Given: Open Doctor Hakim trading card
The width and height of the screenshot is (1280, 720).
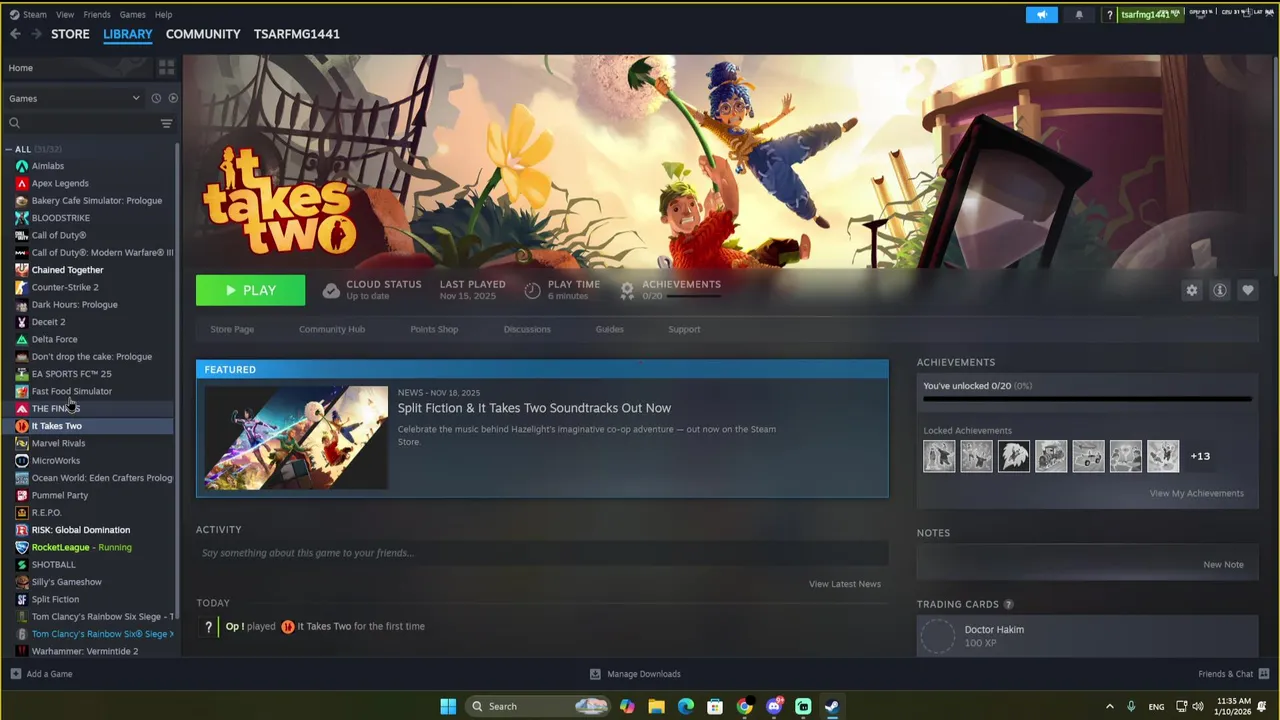Looking at the screenshot, I should click(1087, 636).
